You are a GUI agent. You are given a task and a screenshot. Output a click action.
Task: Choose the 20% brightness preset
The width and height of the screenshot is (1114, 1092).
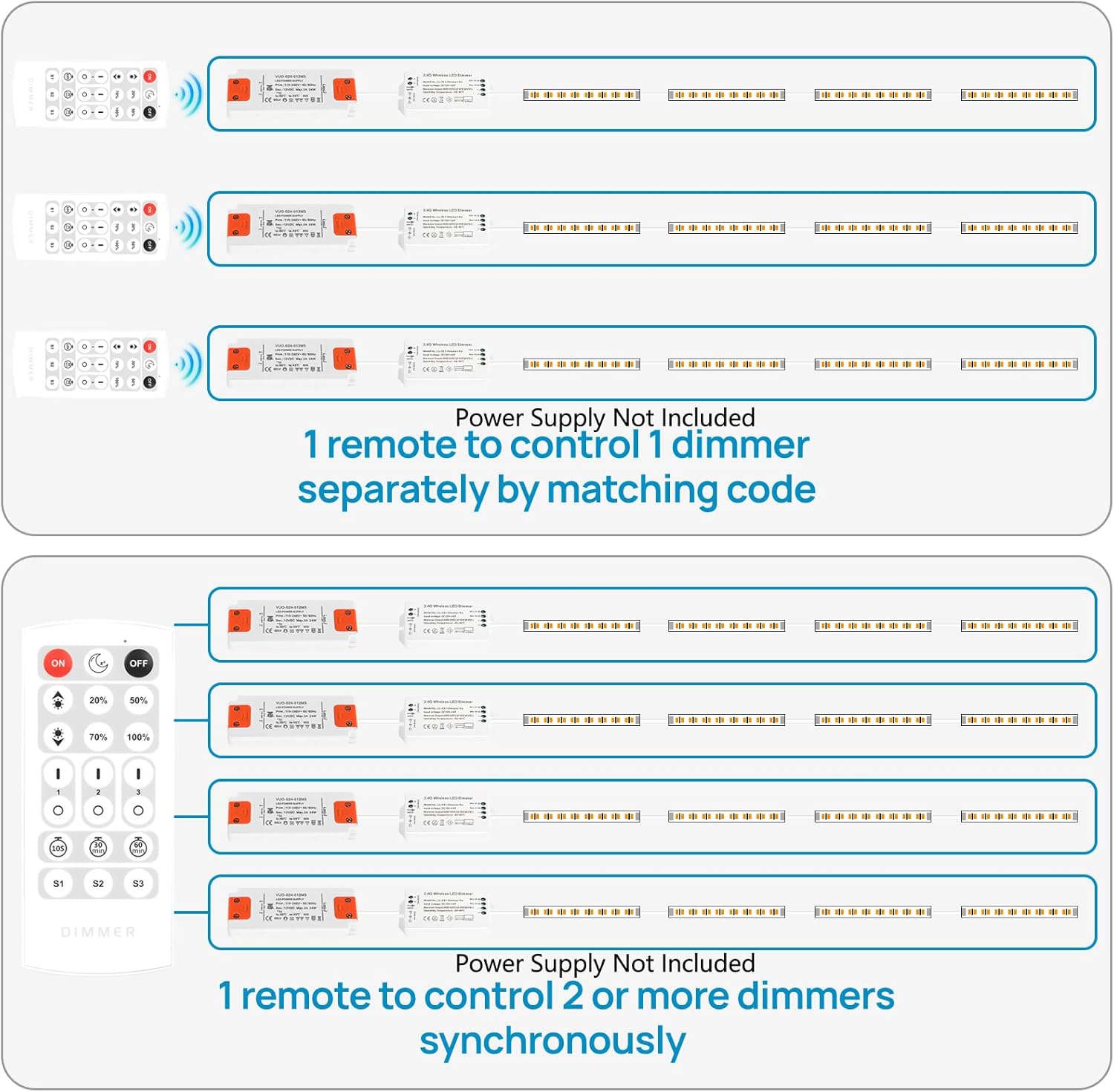[98, 700]
